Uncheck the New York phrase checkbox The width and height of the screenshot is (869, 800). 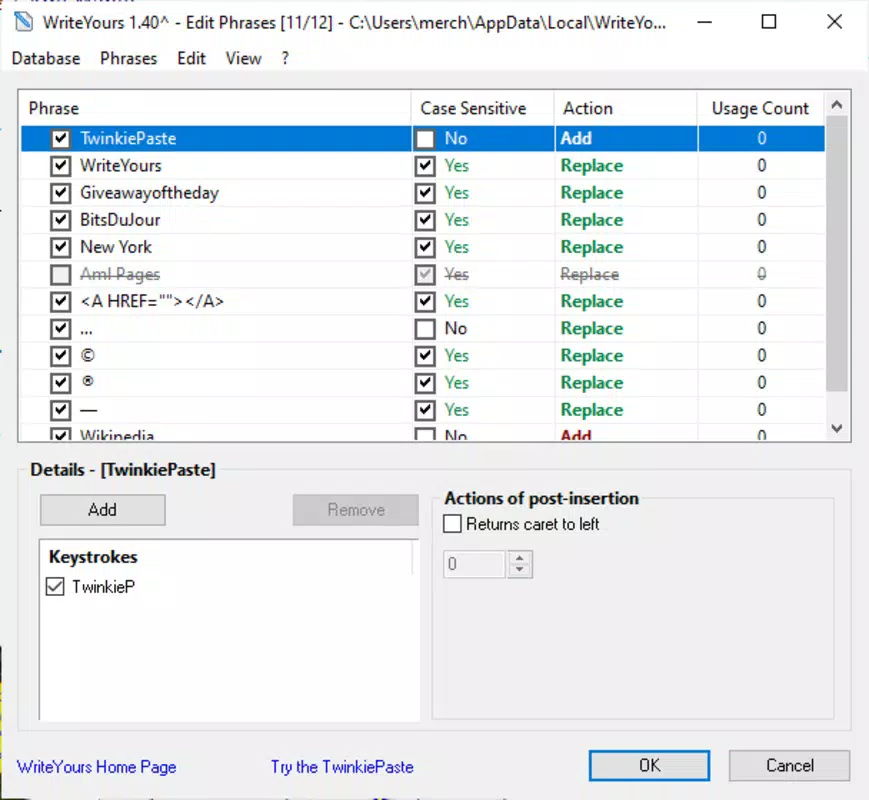(x=60, y=247)
